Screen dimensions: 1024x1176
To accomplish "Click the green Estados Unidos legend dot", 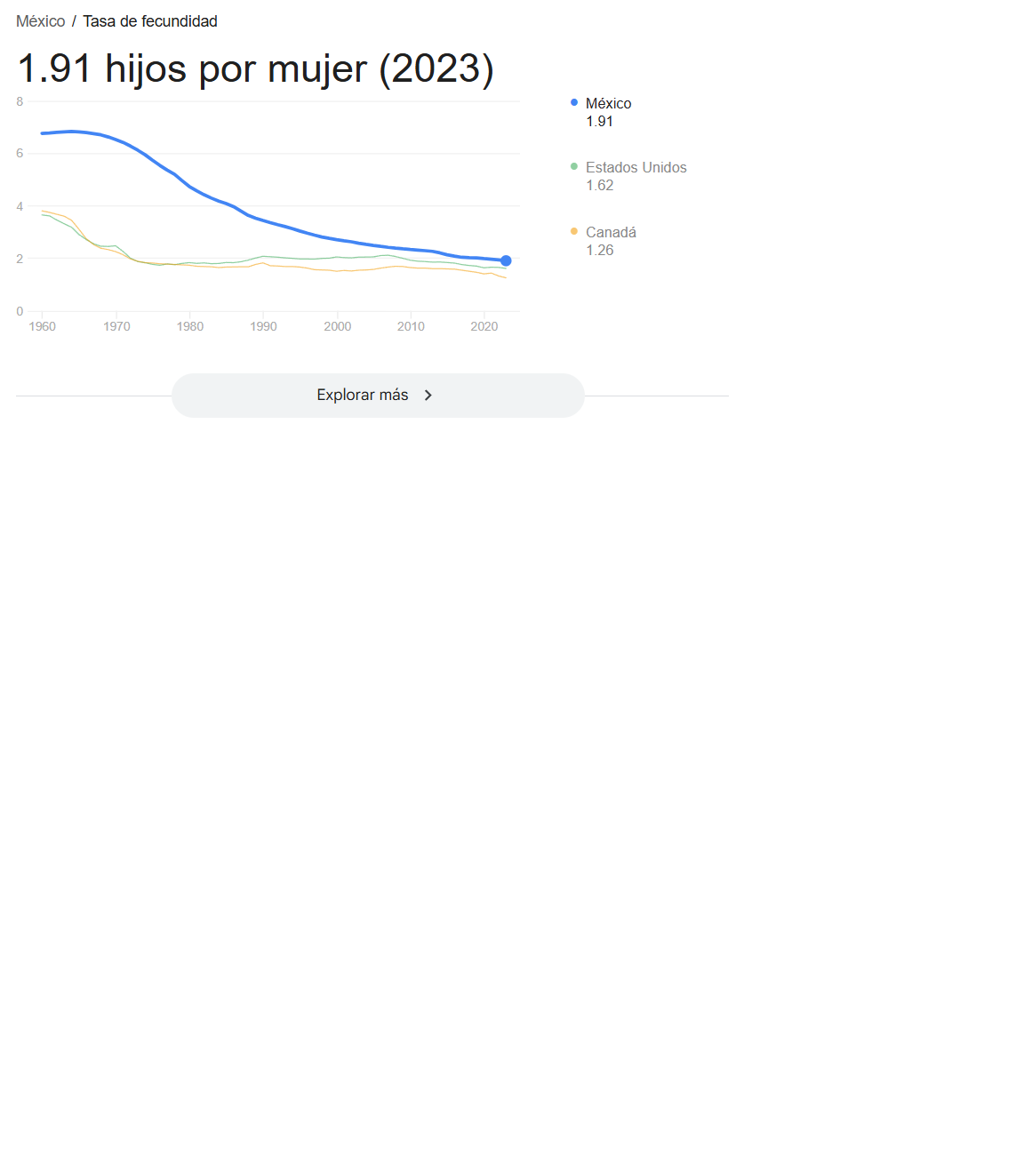I will [x=574, y=166].
